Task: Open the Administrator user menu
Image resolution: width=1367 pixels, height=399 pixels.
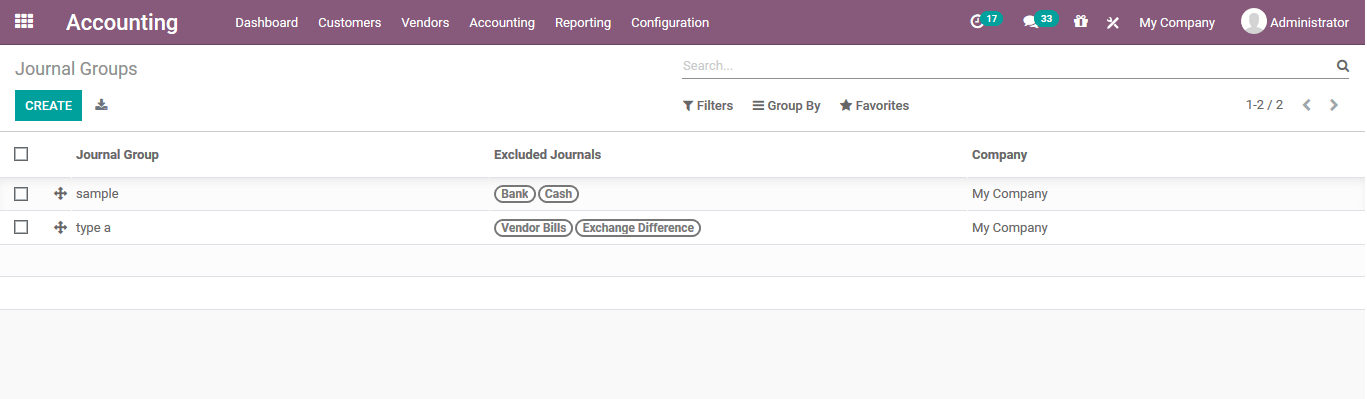Action: coord(1295,22)
